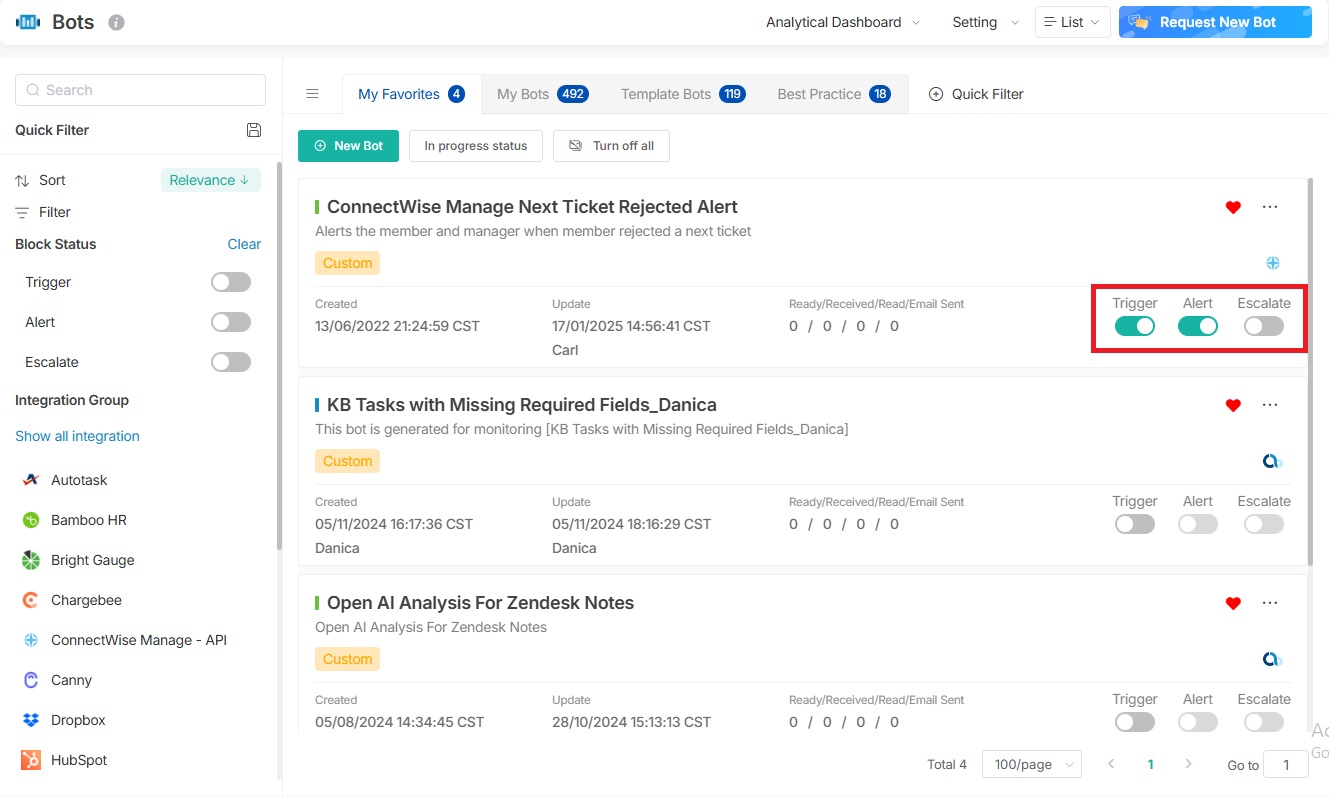The width and height of the screenshot is (1329, 797).
Task: Enable Trigger for KB Tasks with Missing Required Fields_Danica
Action: pos(1135,524)
